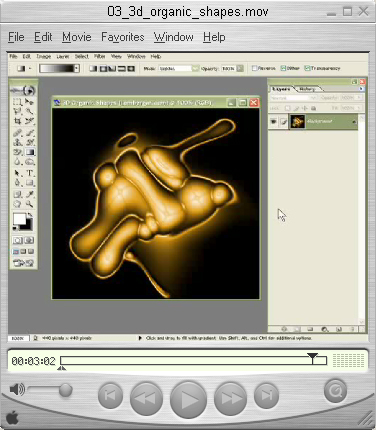Click the round QuickTime Q button

pos(335,390)
